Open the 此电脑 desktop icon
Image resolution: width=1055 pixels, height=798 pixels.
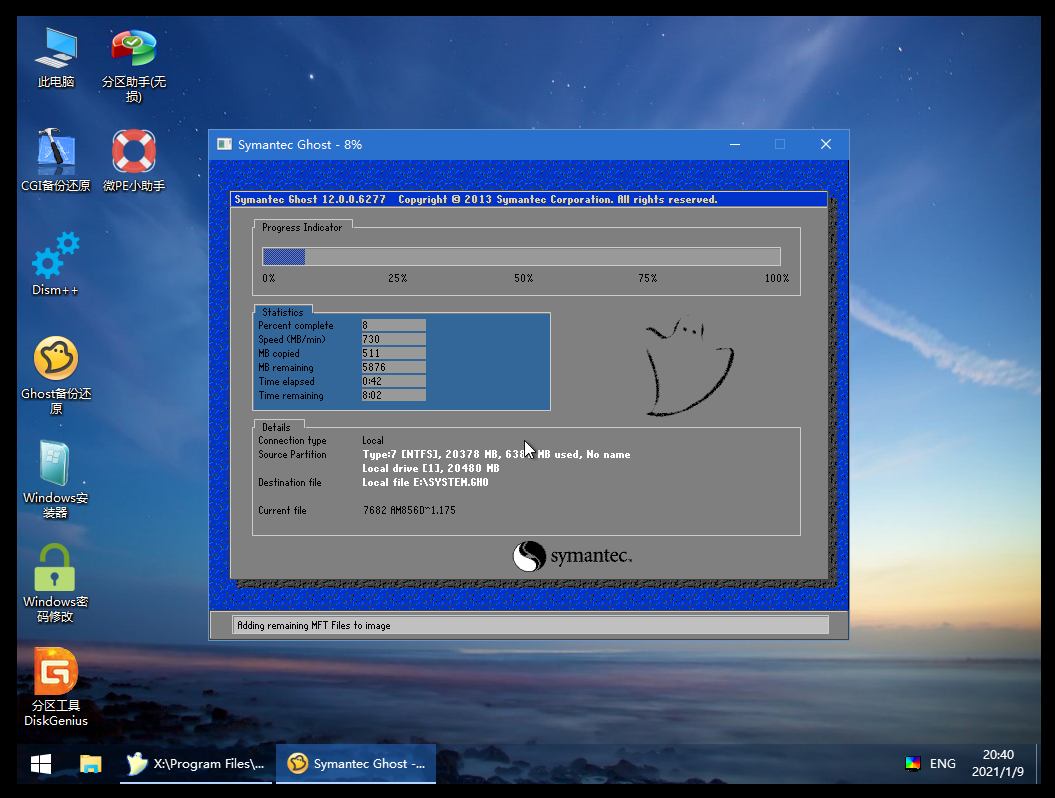coord(56,58)
